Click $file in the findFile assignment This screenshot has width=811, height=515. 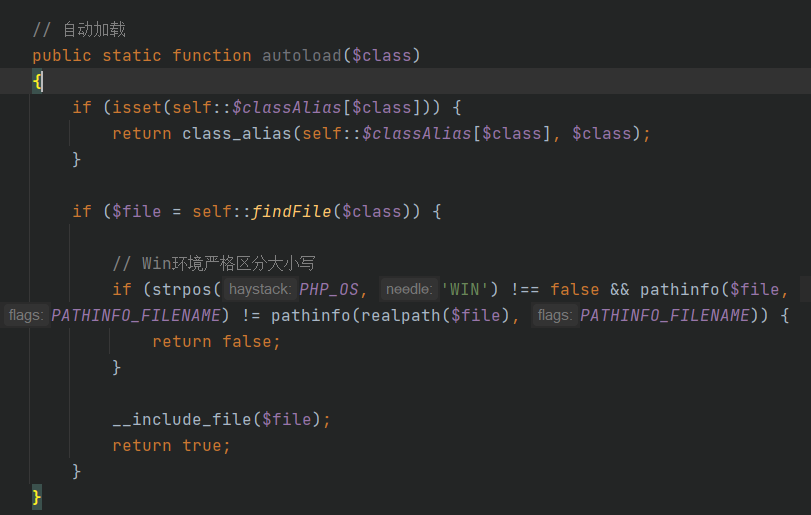pyautogui.click(x=137, y=211)
